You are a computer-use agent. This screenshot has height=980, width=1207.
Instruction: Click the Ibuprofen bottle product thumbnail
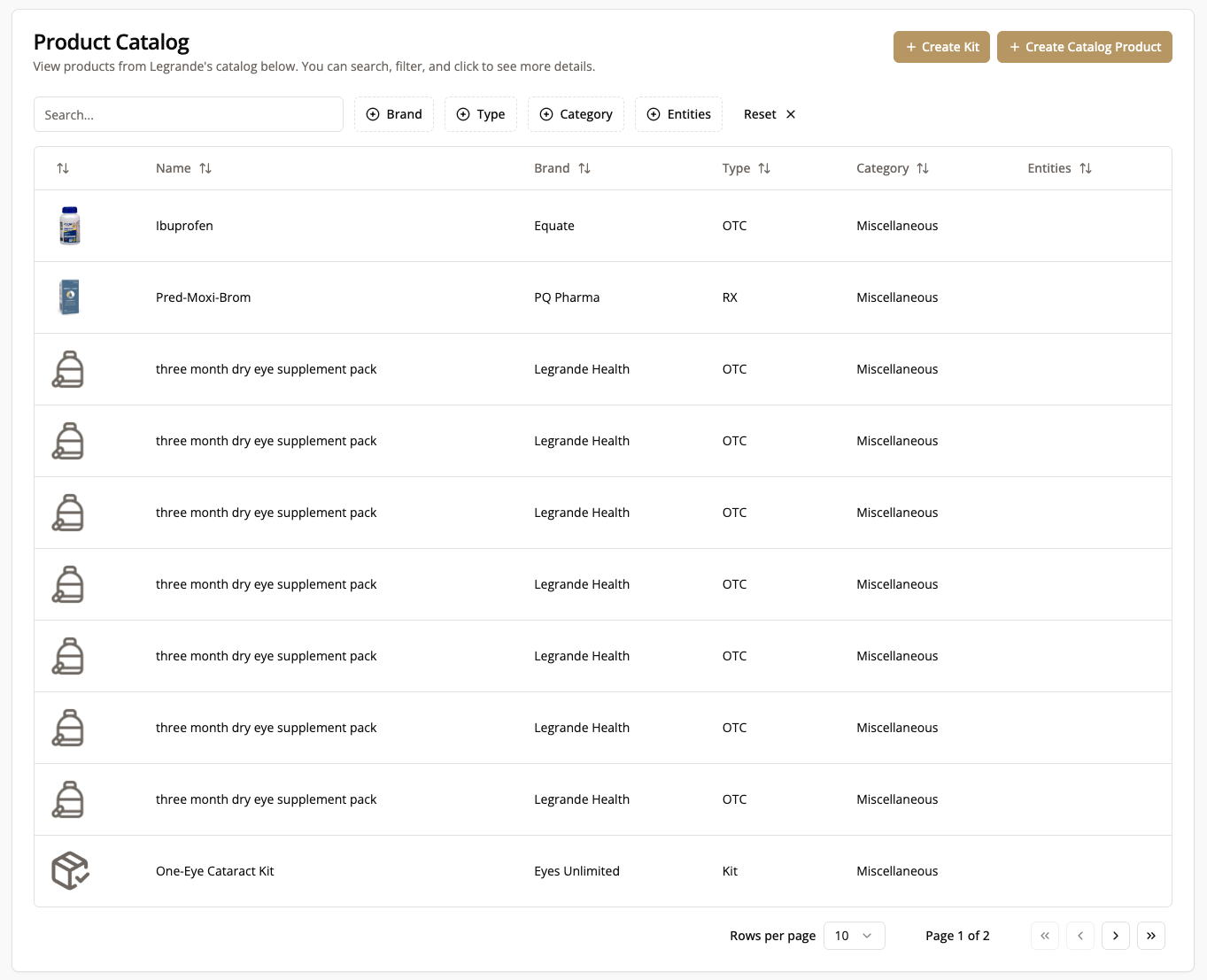click(x=69, y=226)
